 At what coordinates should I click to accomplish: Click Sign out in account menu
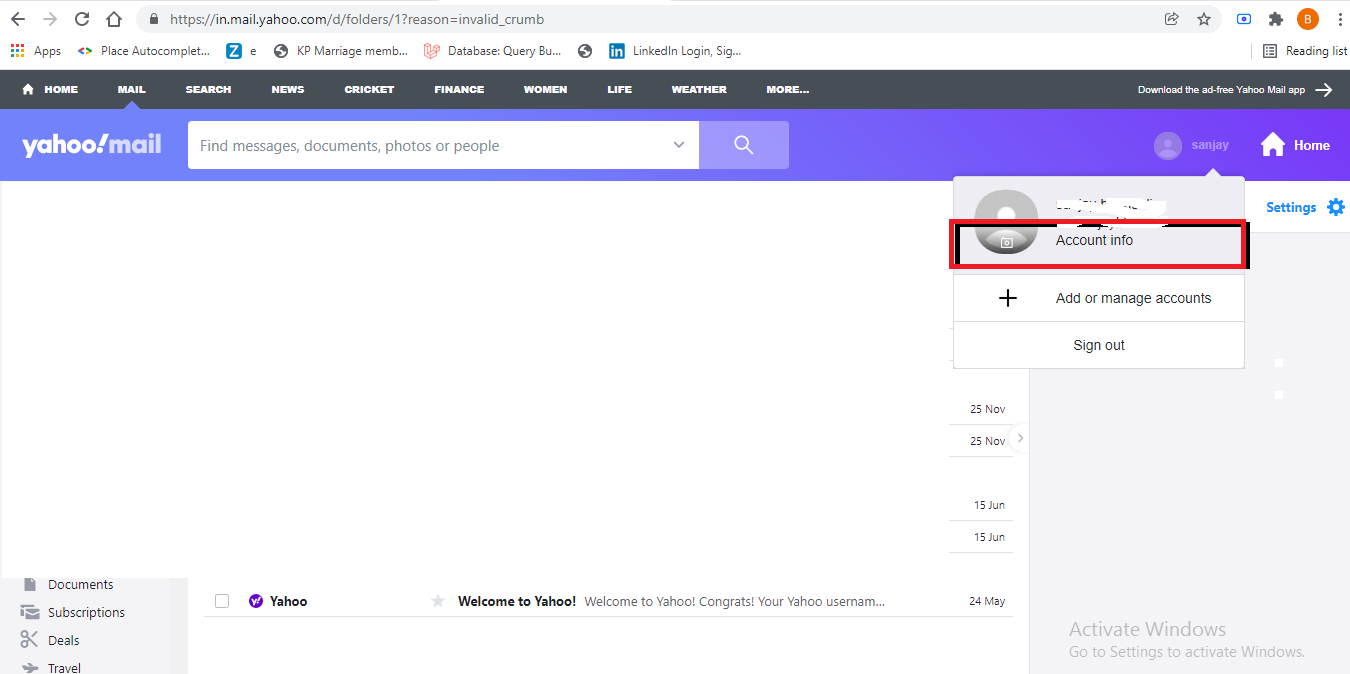click(x=1098, y=345)
